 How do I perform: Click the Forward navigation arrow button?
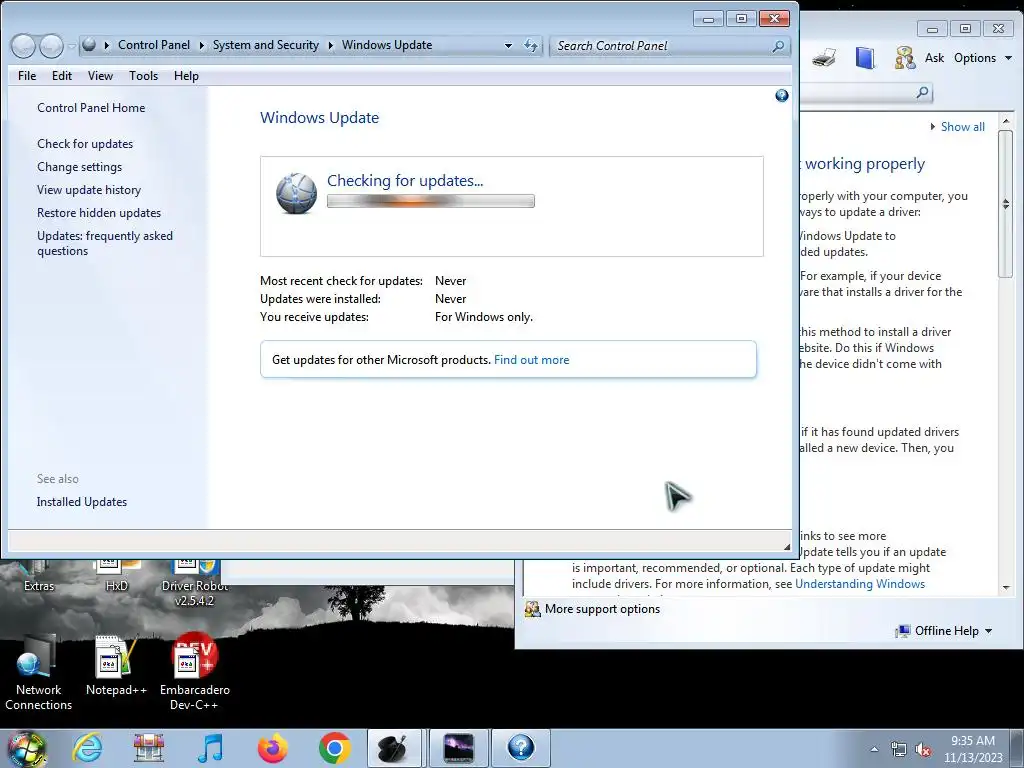tap(51, 46)
